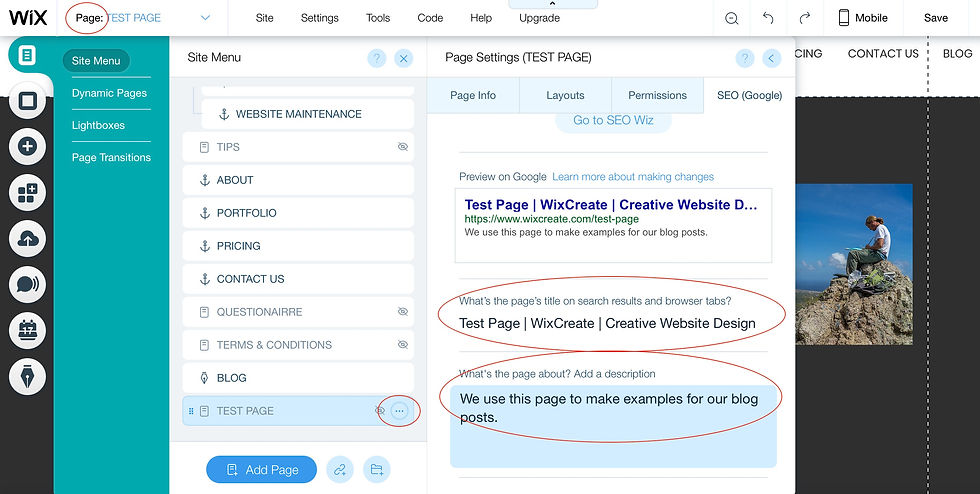This screenshot has height=494, width=980.
Task: Switch to Mobile editor view
Action: tap(863, 18)
